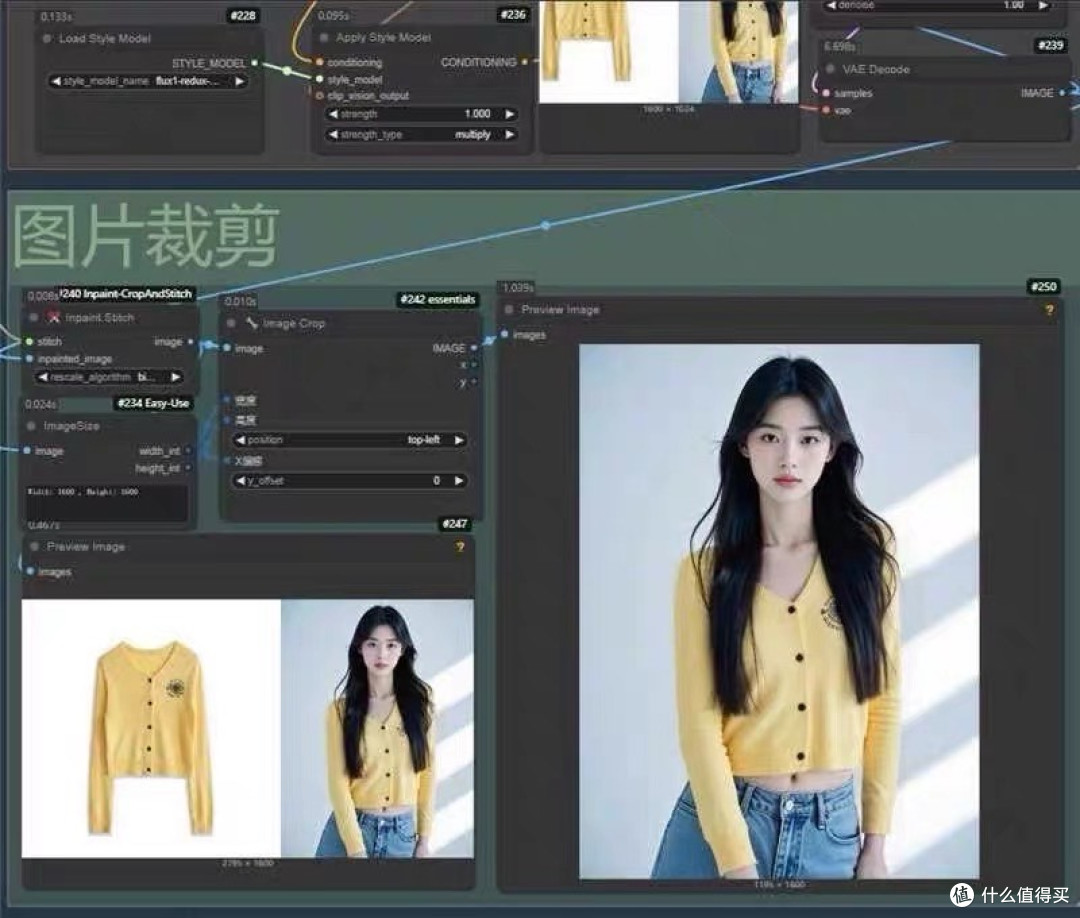Click help question mark on Preview #250
Image resolution: width=1080 pixels, height=918 pixels.
[x=1049, y=310]
